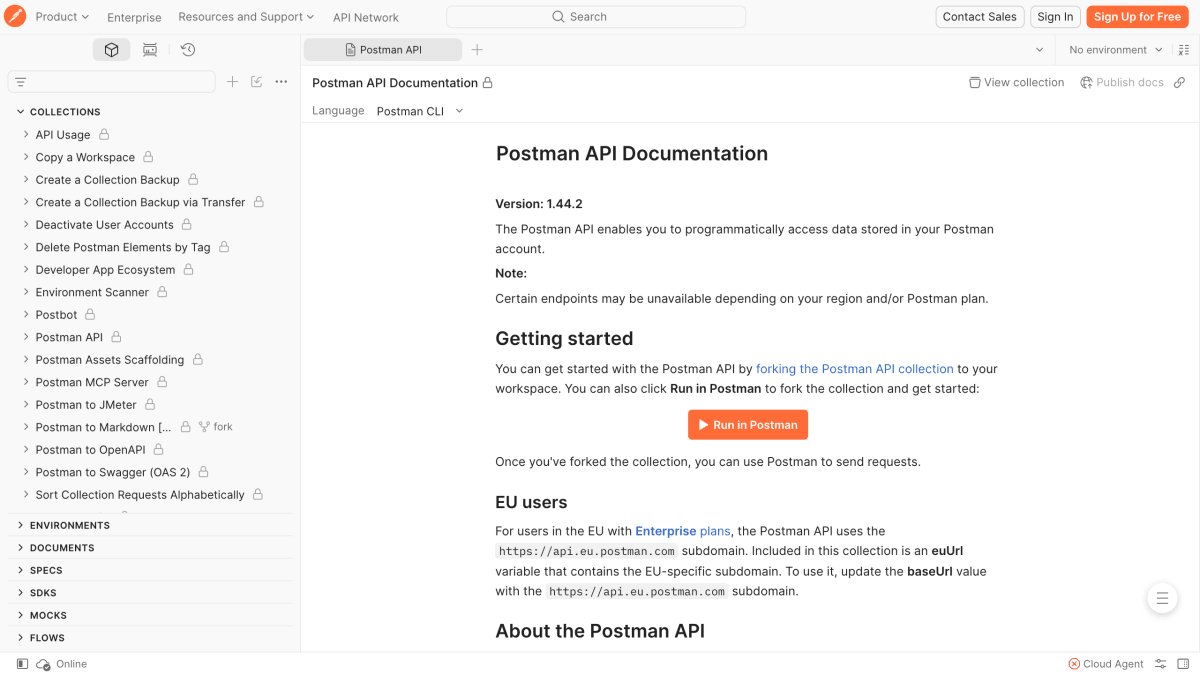Click the Sign In button
The height and width of the screenshot is (675, 1200).
1055,16
